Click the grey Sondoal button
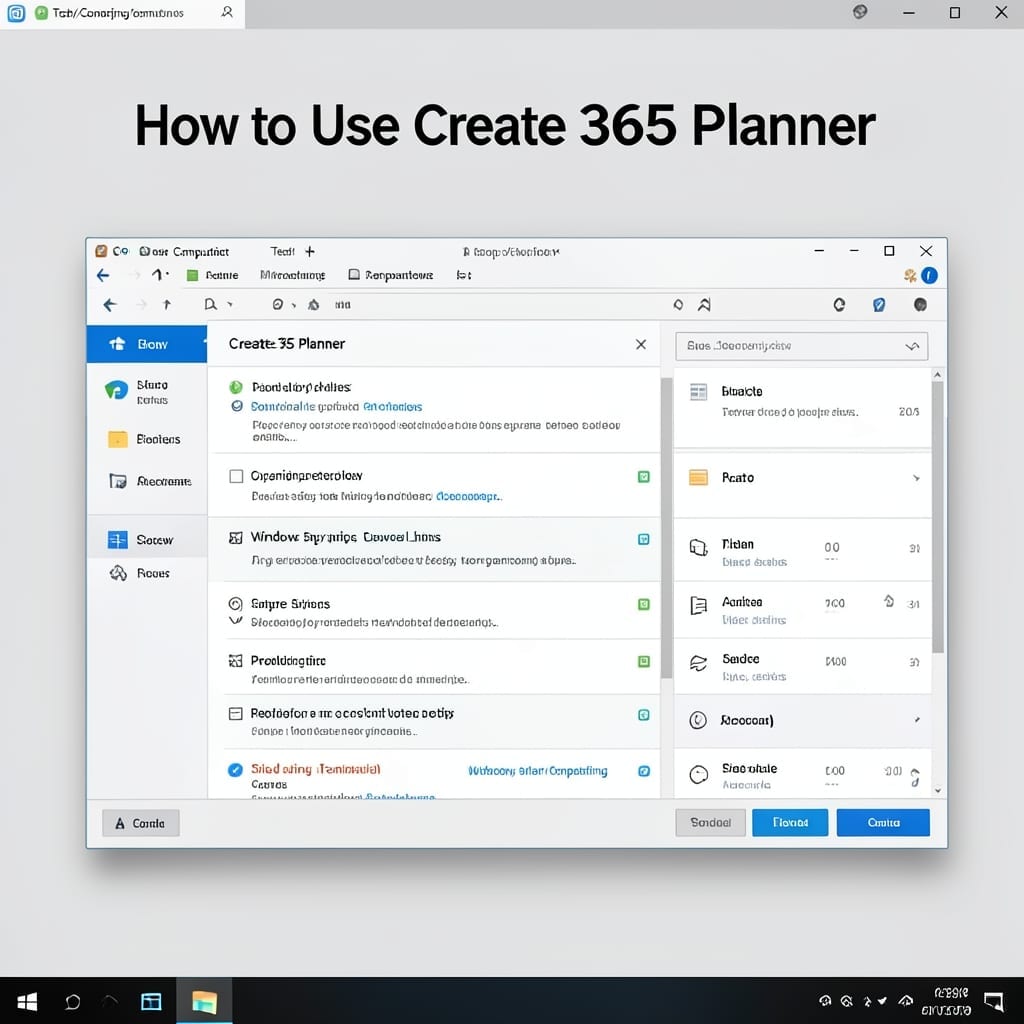 click(x=710, y=822)
